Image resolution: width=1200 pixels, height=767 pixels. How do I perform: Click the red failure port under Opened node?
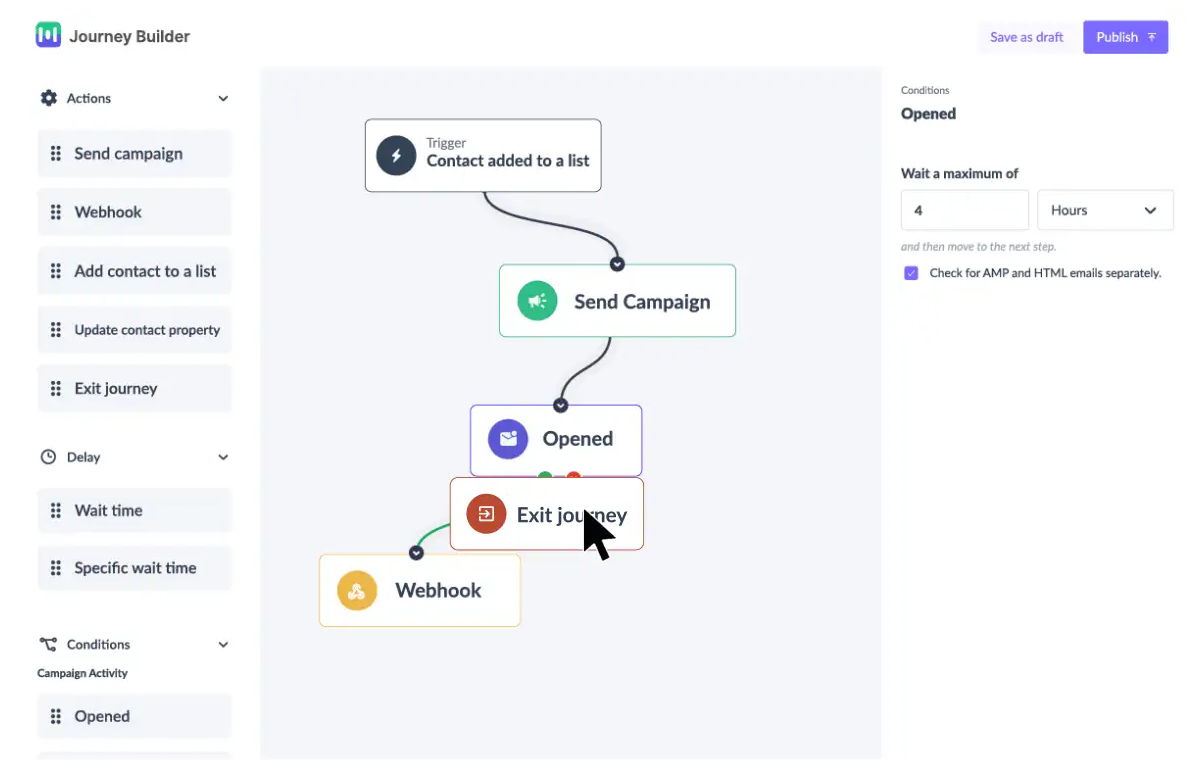click(575, 475)
